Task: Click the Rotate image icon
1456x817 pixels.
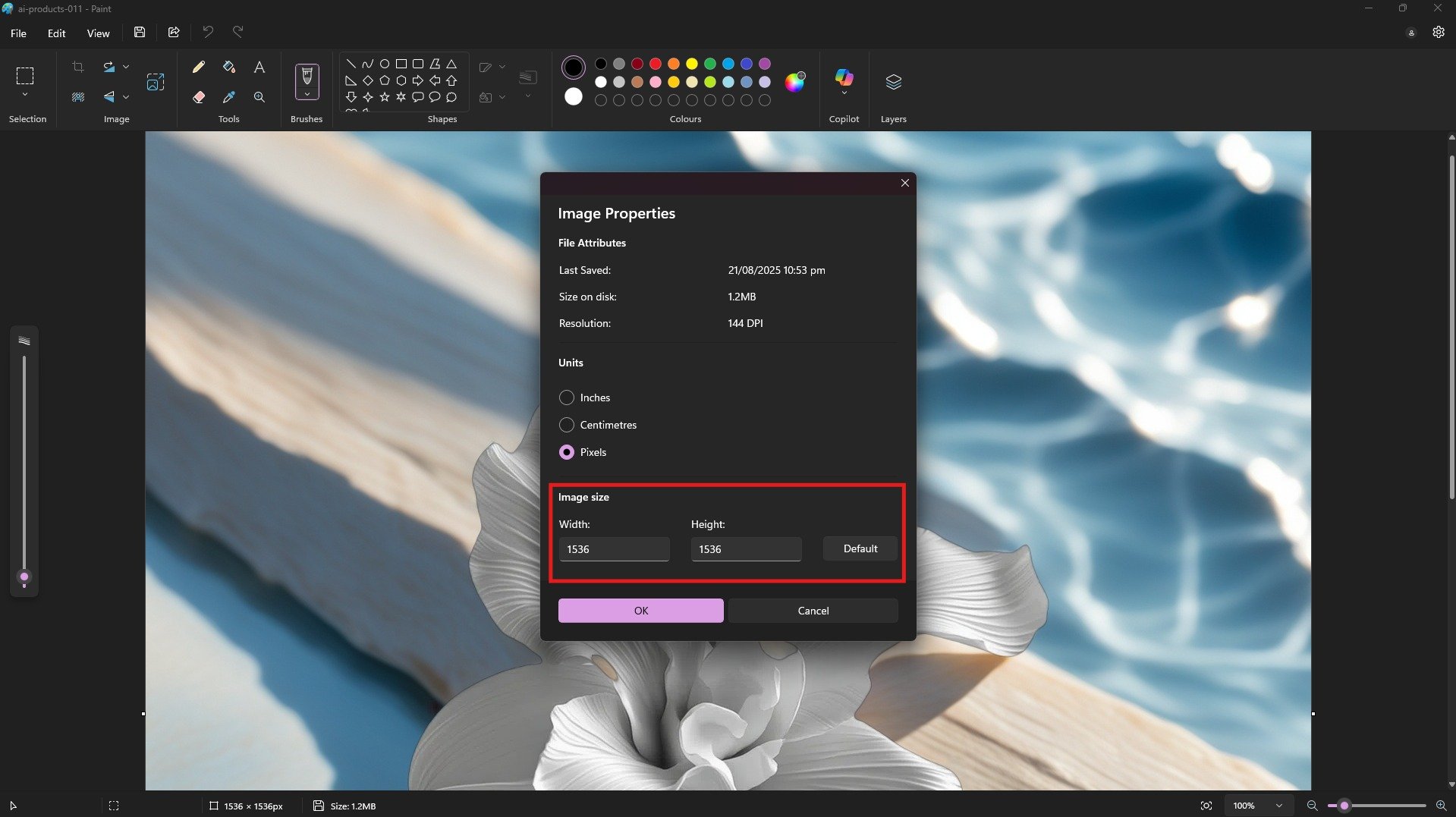Action: [x=109, y=68]
